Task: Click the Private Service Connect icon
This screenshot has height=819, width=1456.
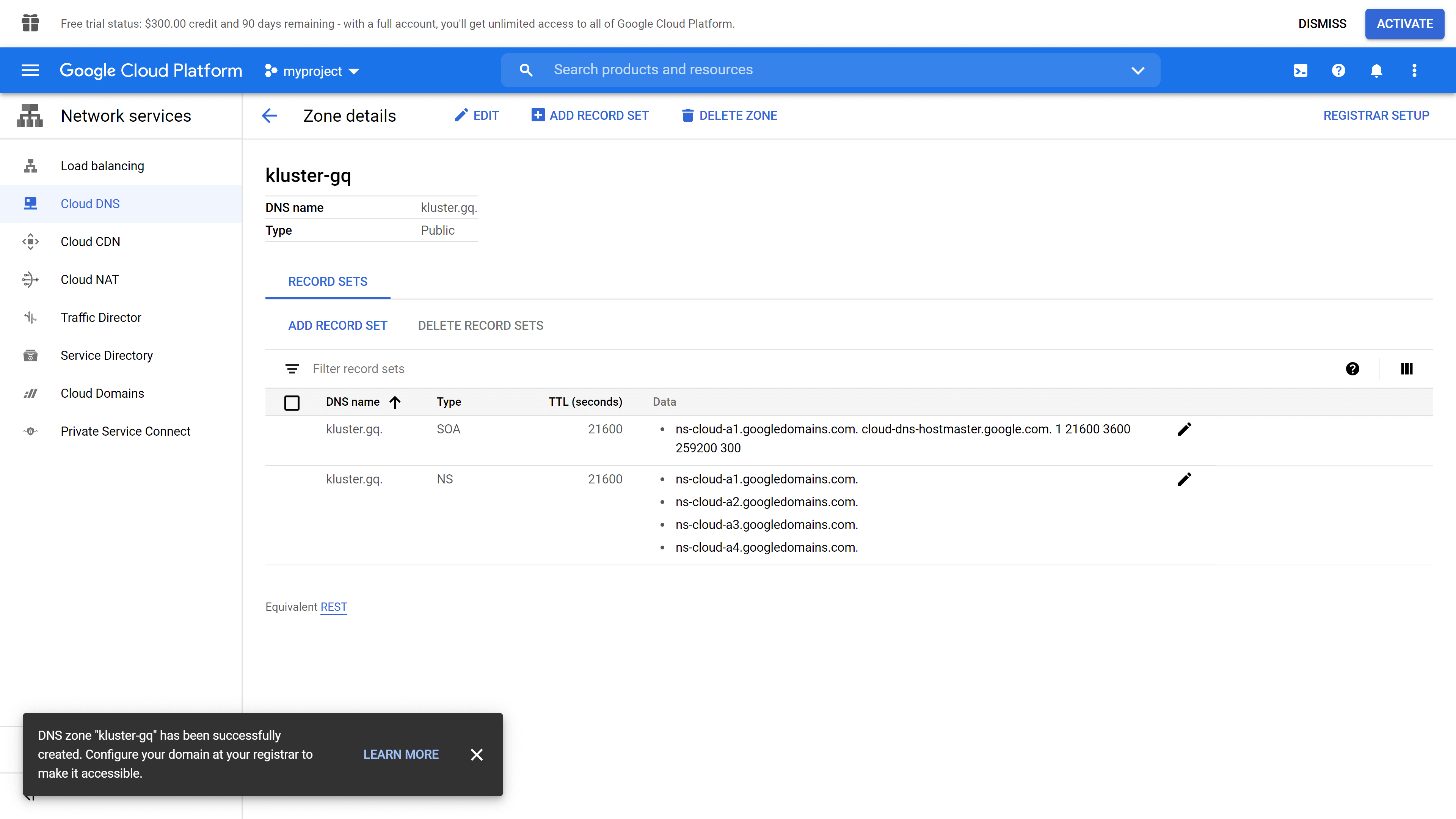Action: tap(30, 431)
